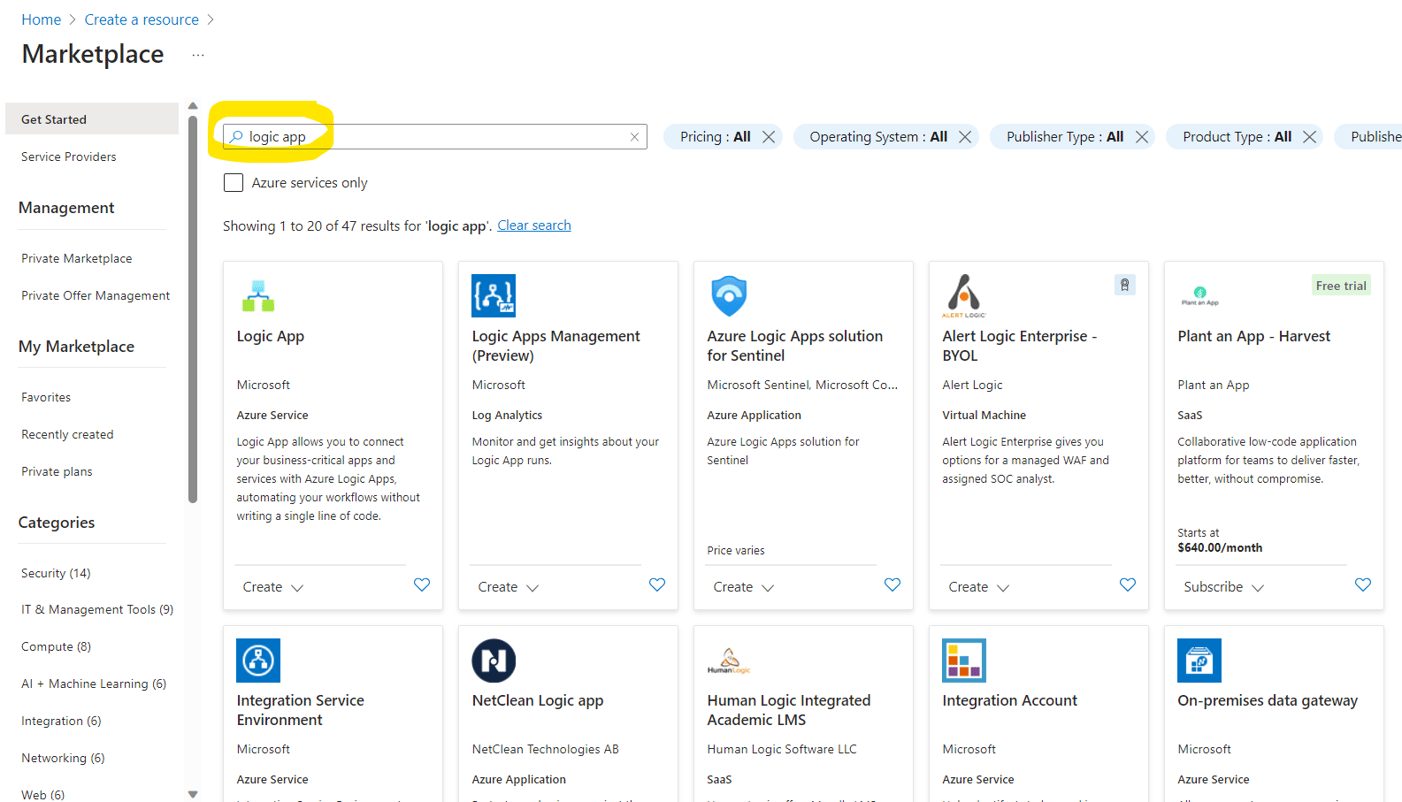
Task: Click the Integration Account icon
Action: tap(964, 660)
